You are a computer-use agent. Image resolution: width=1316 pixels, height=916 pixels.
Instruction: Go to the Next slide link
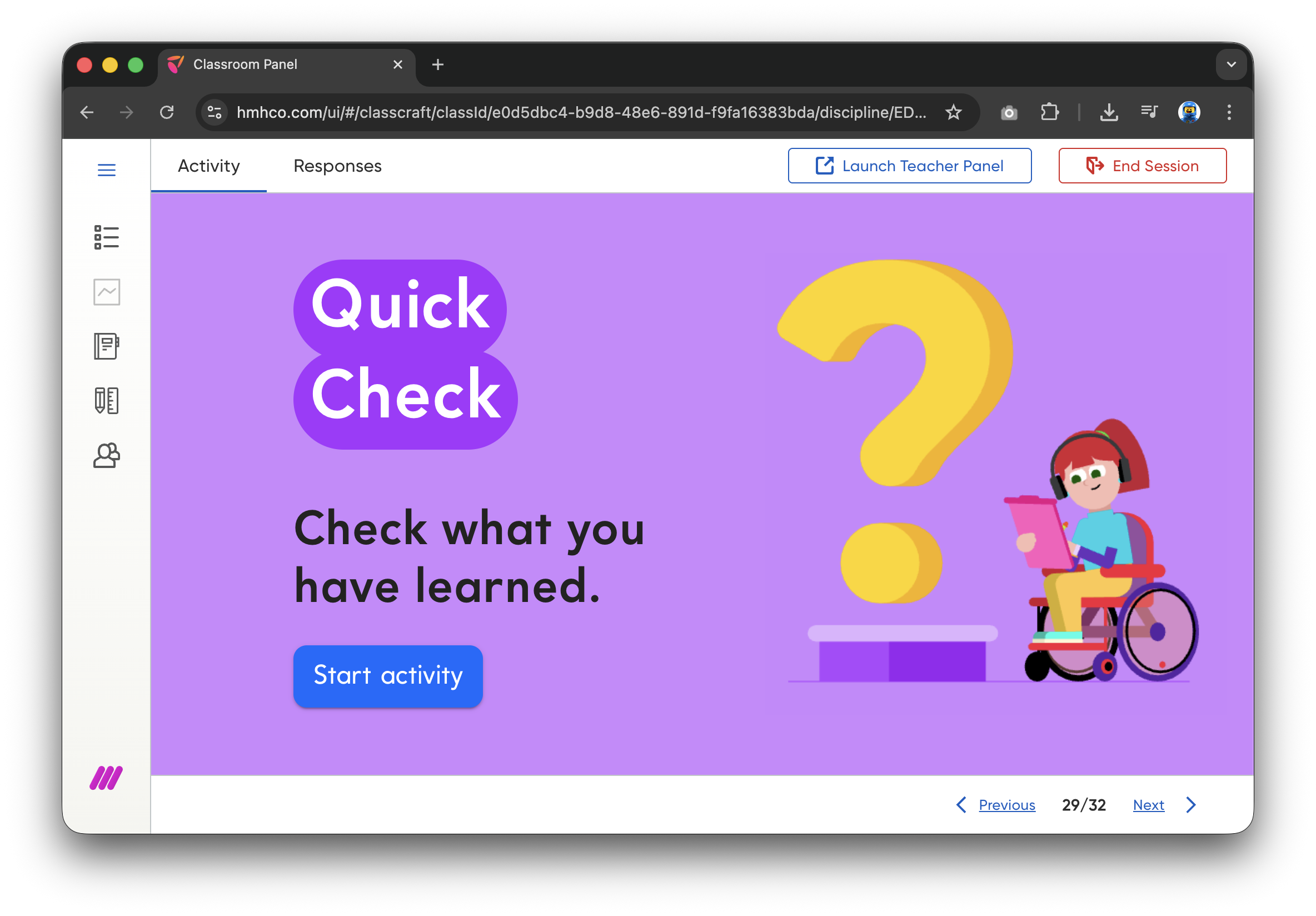pyautogui.click(x=1148, y=805)
